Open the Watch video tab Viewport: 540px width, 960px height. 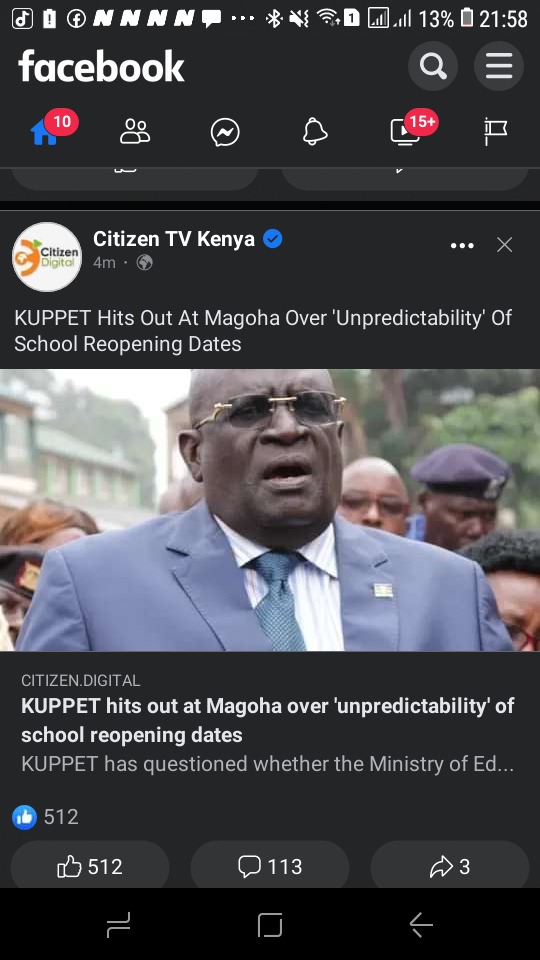pos(405,132)
